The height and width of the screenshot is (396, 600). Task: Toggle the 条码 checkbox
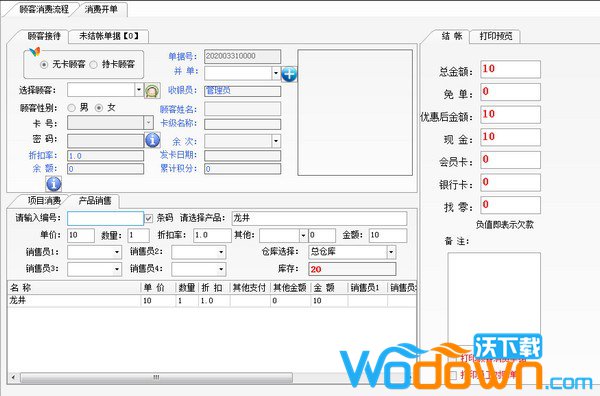point(148,218)
